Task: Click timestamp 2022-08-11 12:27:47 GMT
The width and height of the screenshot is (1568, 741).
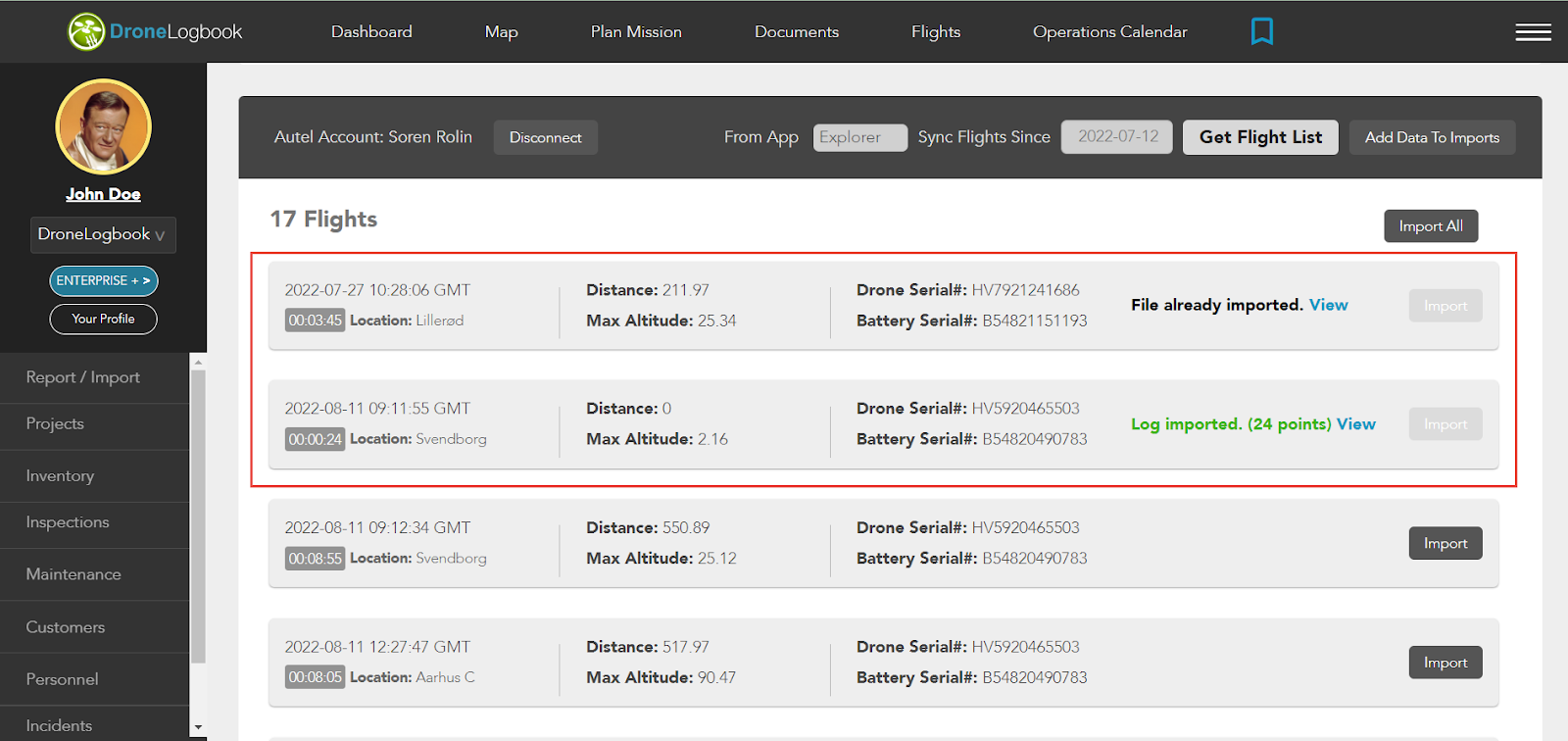Action: [377, 647]
